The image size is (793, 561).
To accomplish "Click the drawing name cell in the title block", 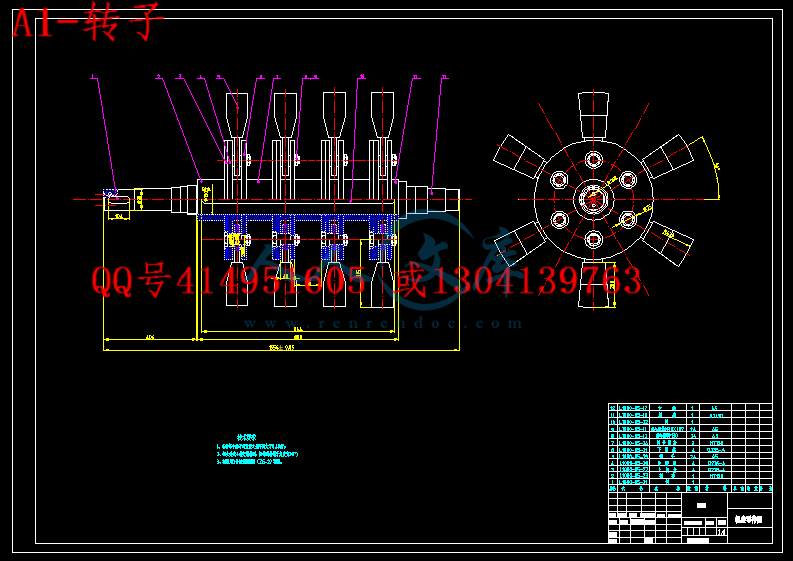I will coord(749,520).
